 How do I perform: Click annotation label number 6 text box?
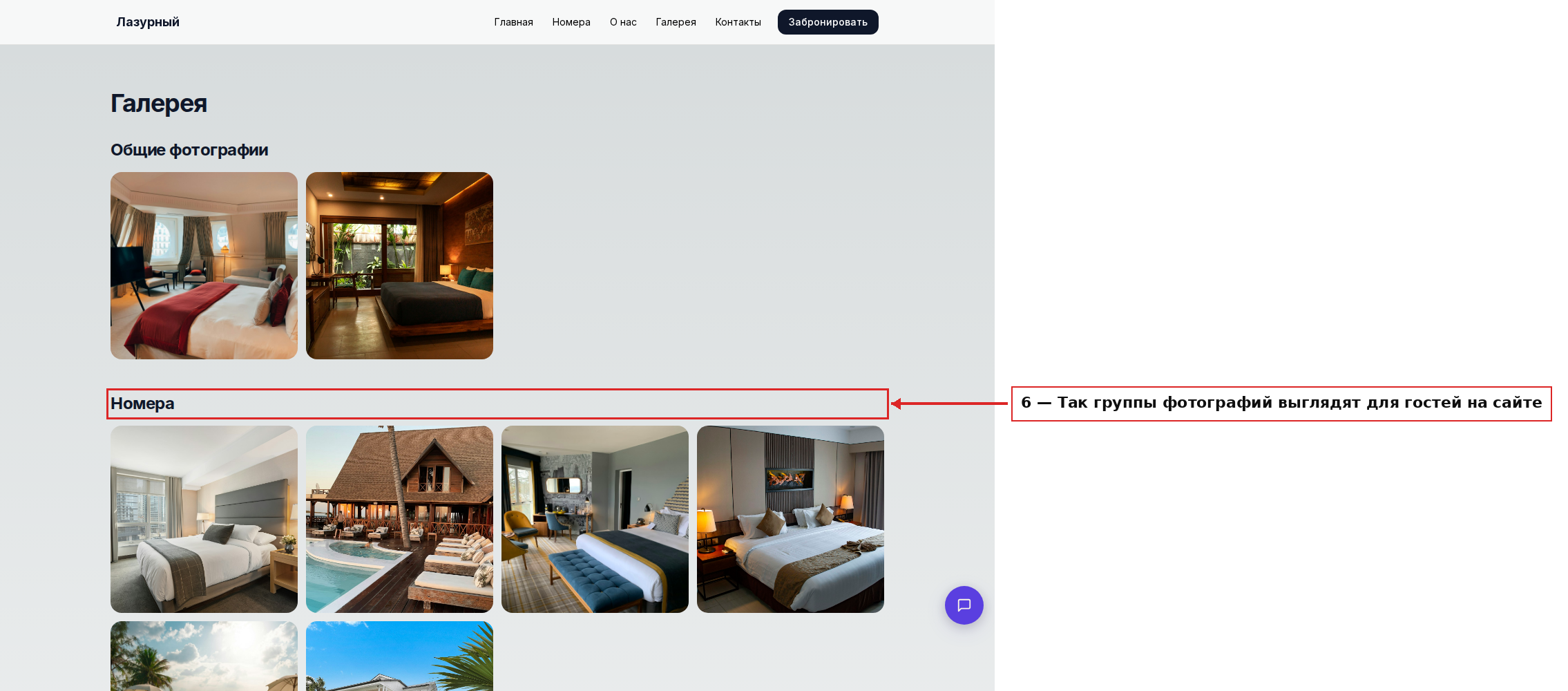[1281, 404]
